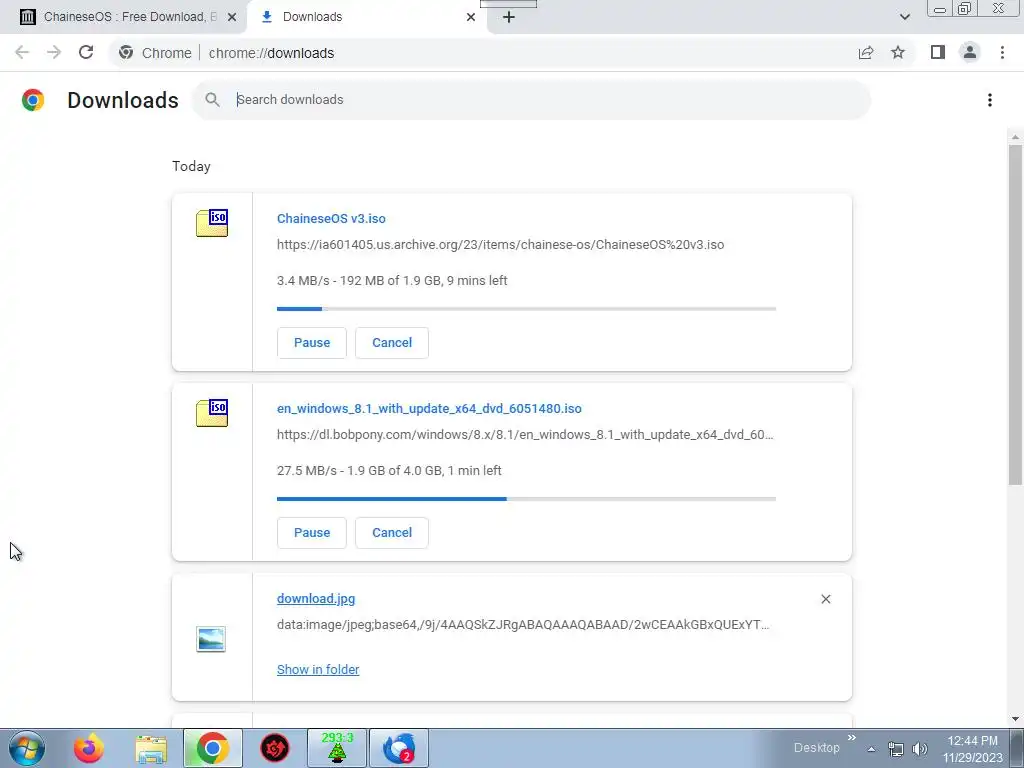Open the en_windows_8.1 ISO file link
The width and height of the screenshot is (1024, 768).
click(429, 409)
